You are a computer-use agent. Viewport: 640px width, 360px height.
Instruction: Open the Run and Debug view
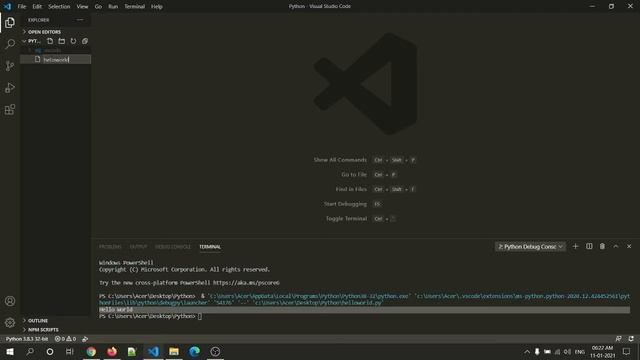(x=10, y=88)
